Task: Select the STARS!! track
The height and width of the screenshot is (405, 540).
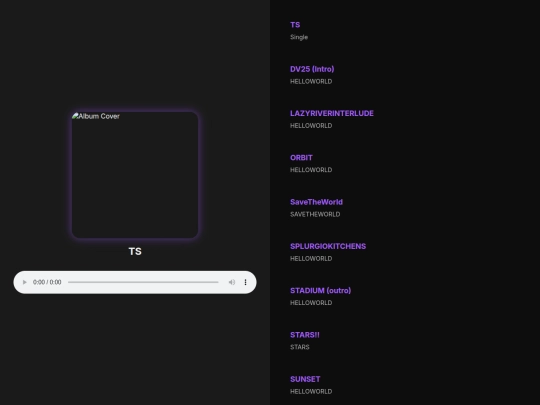Action: click(x=305, y=335)
